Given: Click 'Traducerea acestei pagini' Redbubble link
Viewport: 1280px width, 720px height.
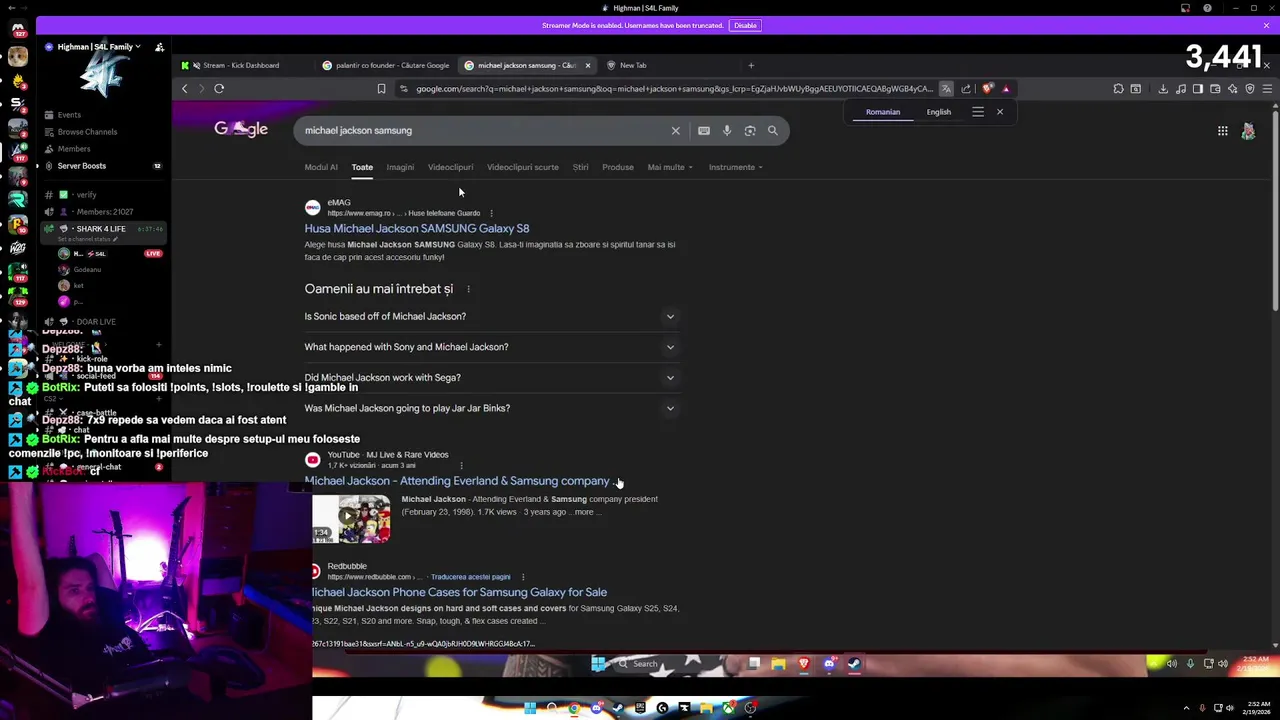Looking at the screenshot, I should click(x=471, y=577).
